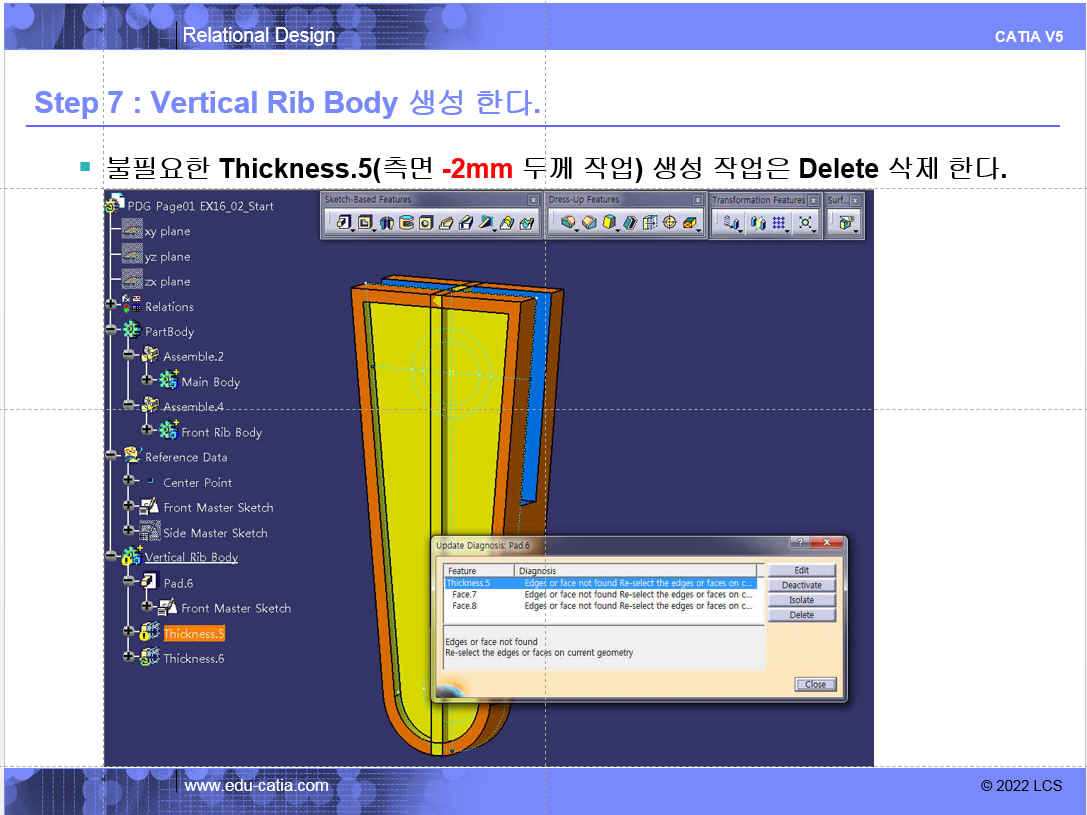
Task: Click the Mirror tool icon
Action: (757, 223)
